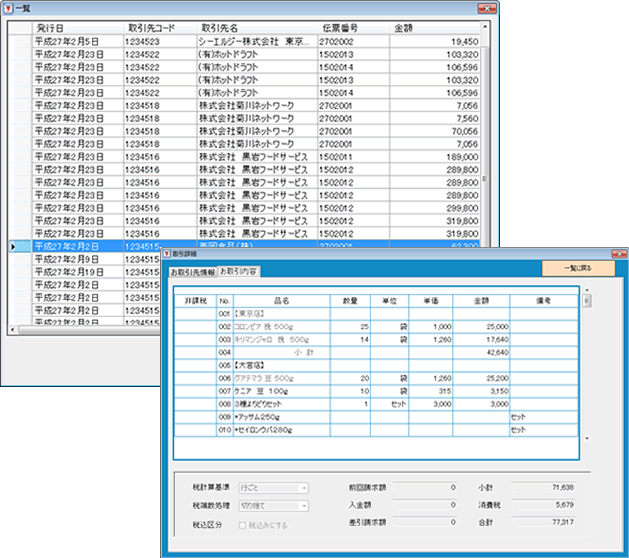The width and height of the screenshot is (629, 558).
Task: Click the 【大宮店】 item row
Action: click(376, 365)
